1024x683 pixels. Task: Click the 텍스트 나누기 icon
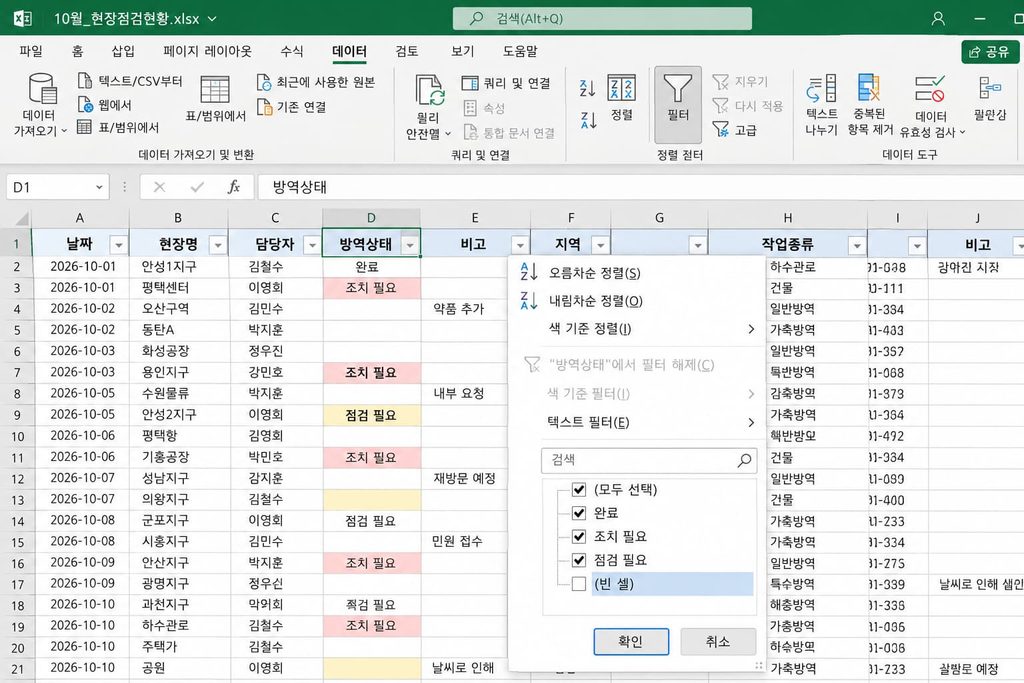click(821, 88)
